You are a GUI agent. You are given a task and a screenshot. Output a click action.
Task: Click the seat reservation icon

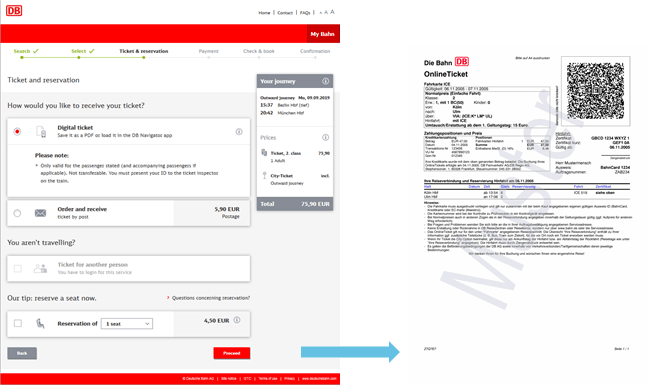pyautogui.click(x=40, y=323)
